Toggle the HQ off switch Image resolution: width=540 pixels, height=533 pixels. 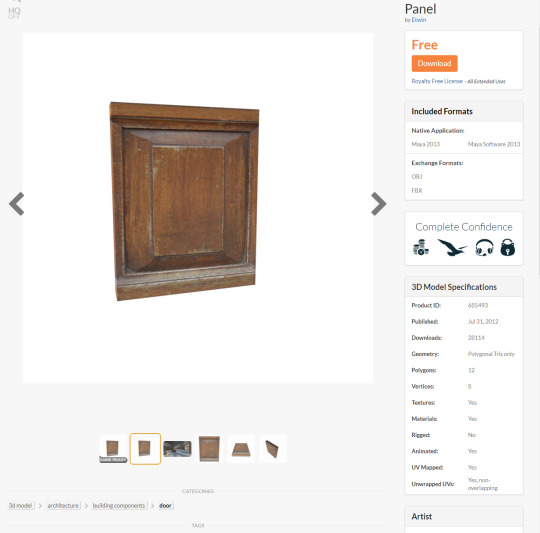pos(14,13)
